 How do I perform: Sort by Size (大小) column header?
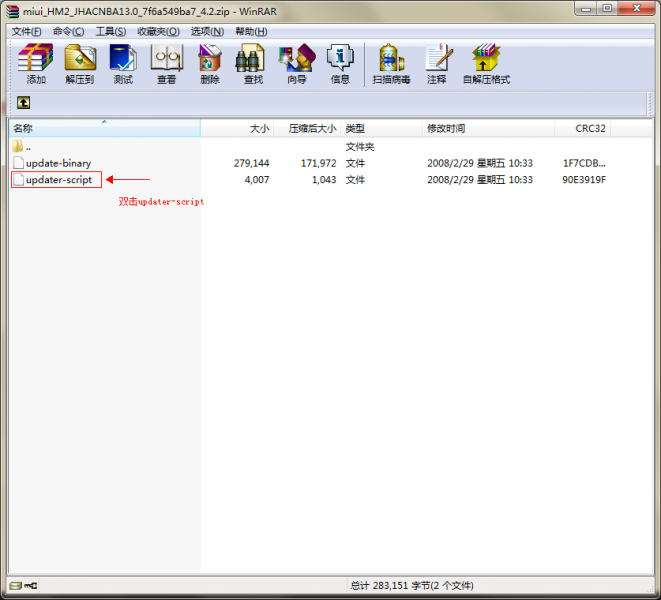pos(237,128)
